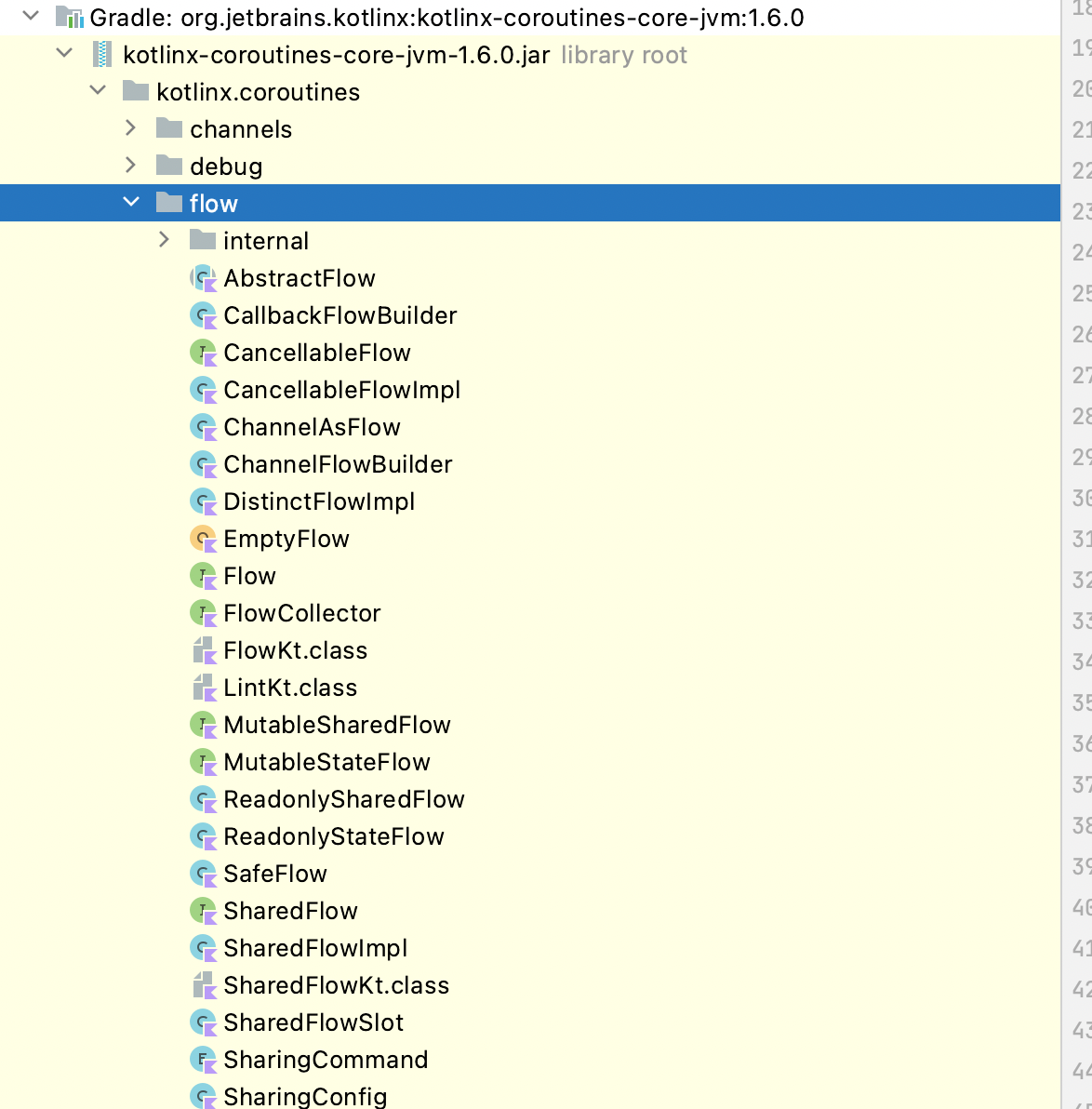Open the ChannelAsFlow class
1092x1109 pixels.
pyautogui.click(x=312, y=427)
